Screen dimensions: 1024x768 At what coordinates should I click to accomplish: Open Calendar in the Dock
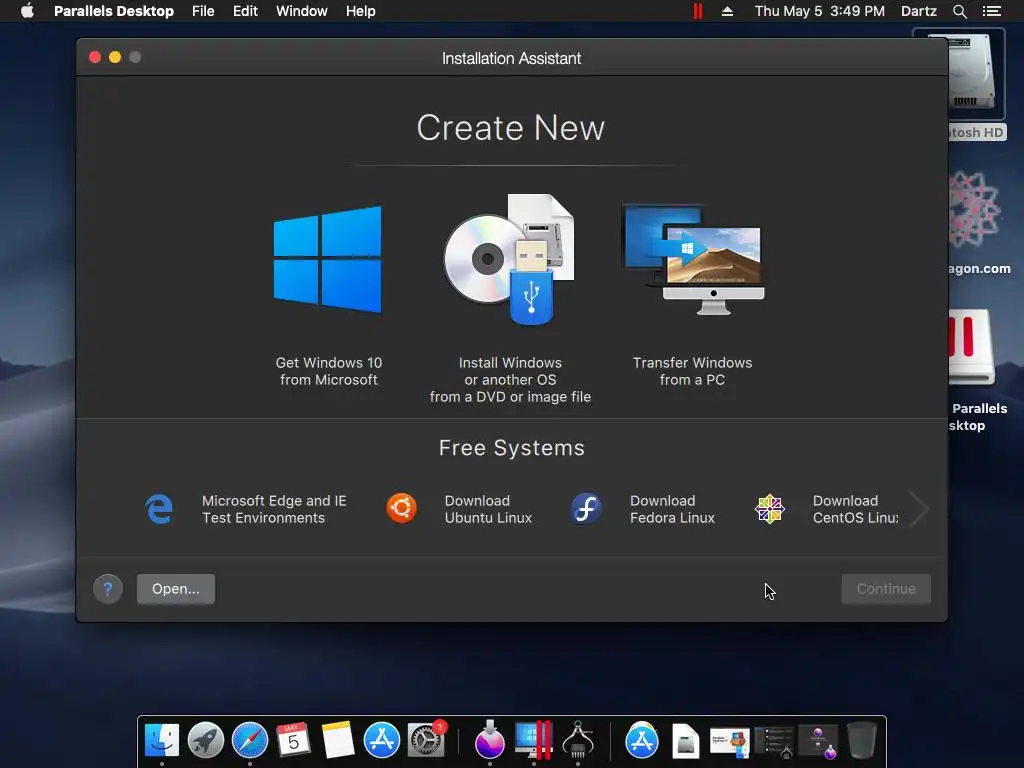coord(293,741)
